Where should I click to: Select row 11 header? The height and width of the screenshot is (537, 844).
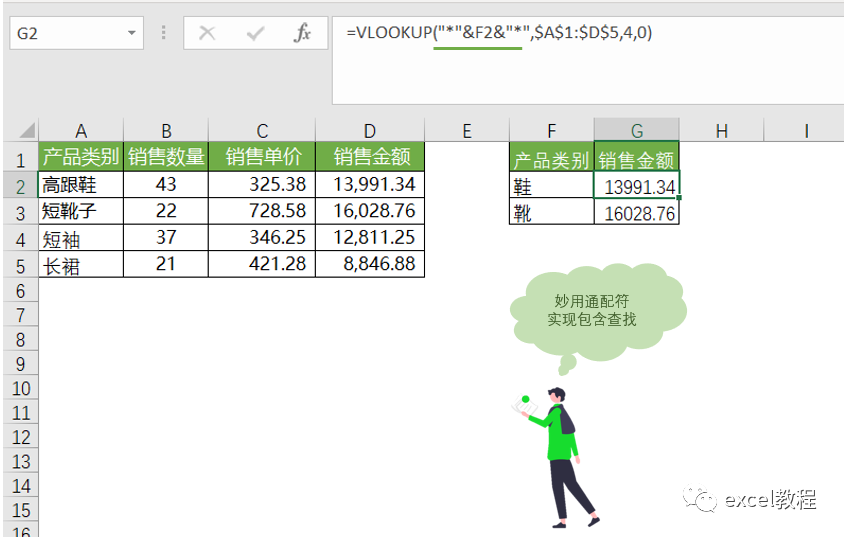[x=20, y=413]
